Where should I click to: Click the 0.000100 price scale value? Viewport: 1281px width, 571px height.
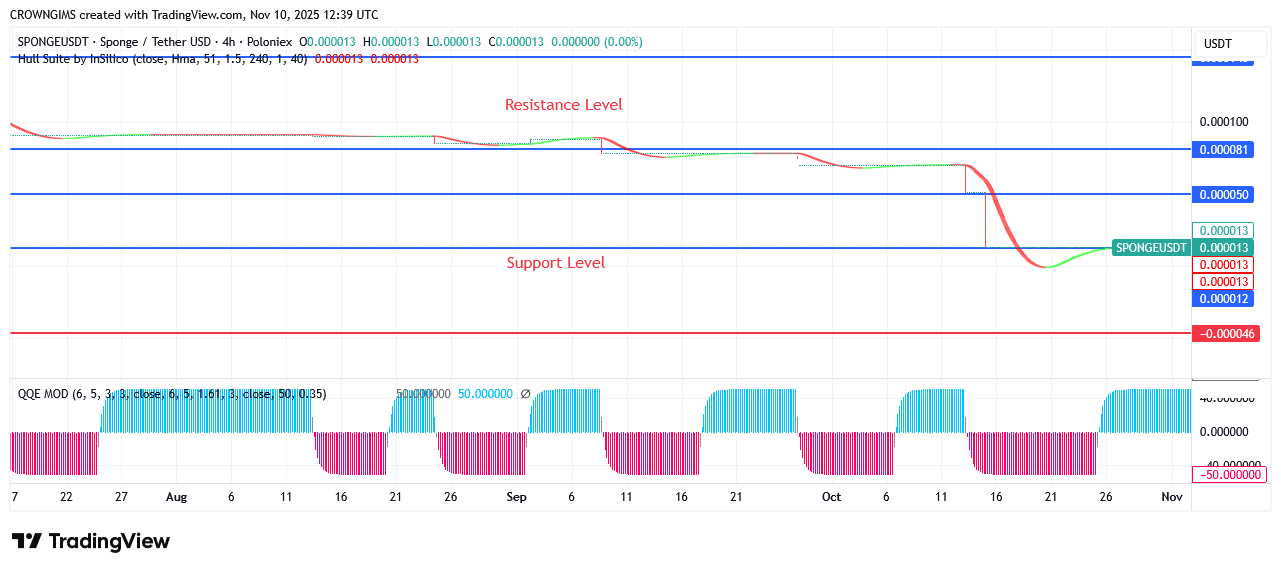point(1224,122)
